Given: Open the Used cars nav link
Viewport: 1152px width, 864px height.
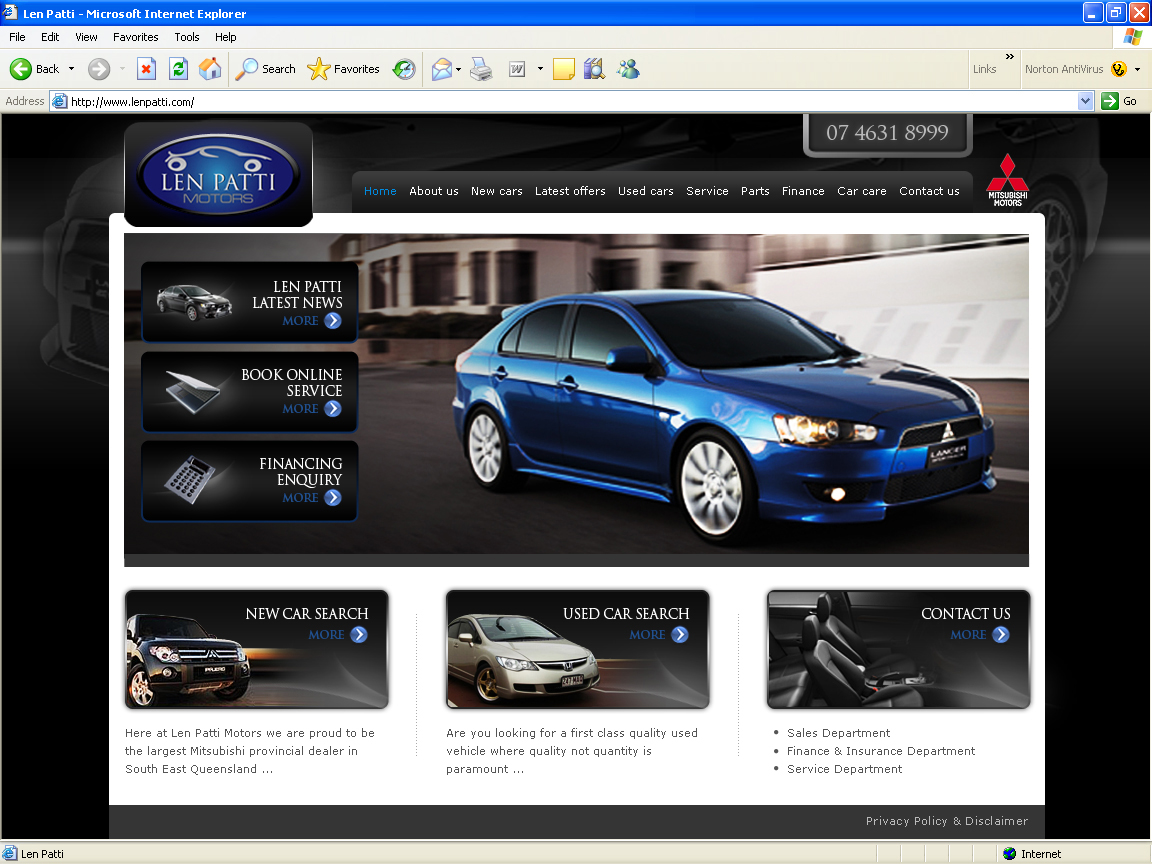Looking at the screenshot, I should pyautogui.click(x=646, y=191).
